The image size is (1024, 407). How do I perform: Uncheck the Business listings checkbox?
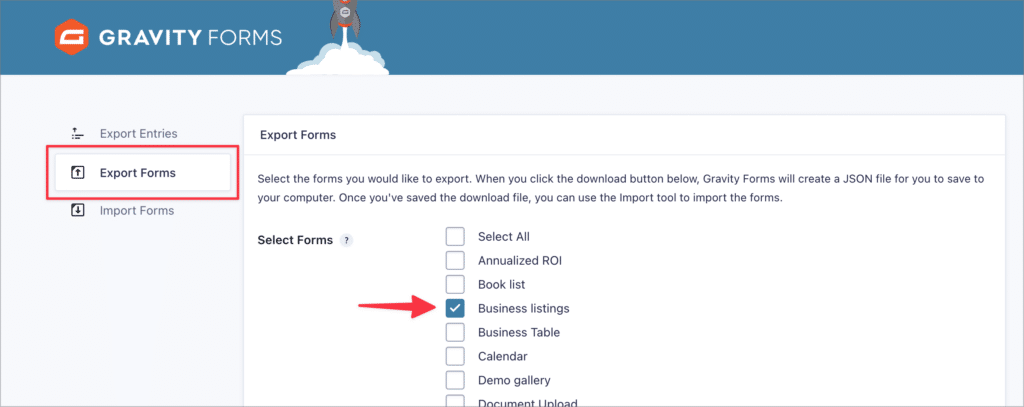(455, 308)
